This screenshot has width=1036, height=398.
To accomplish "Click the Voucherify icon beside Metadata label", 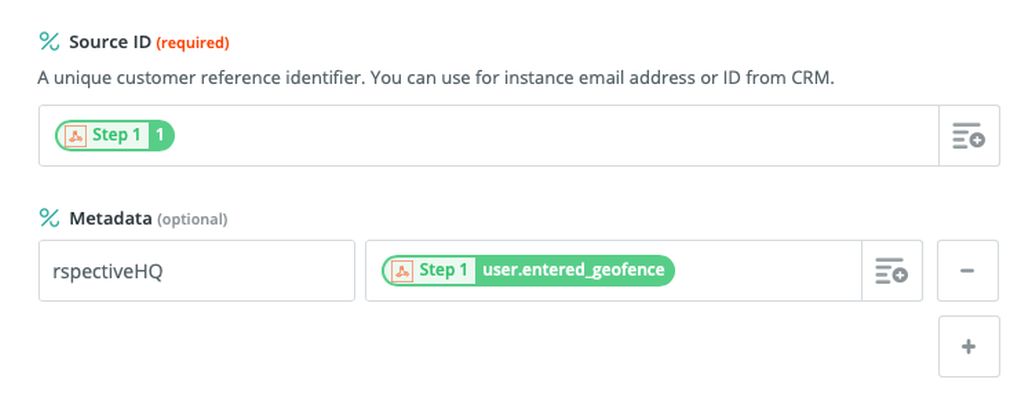I will tap(50, 218).
